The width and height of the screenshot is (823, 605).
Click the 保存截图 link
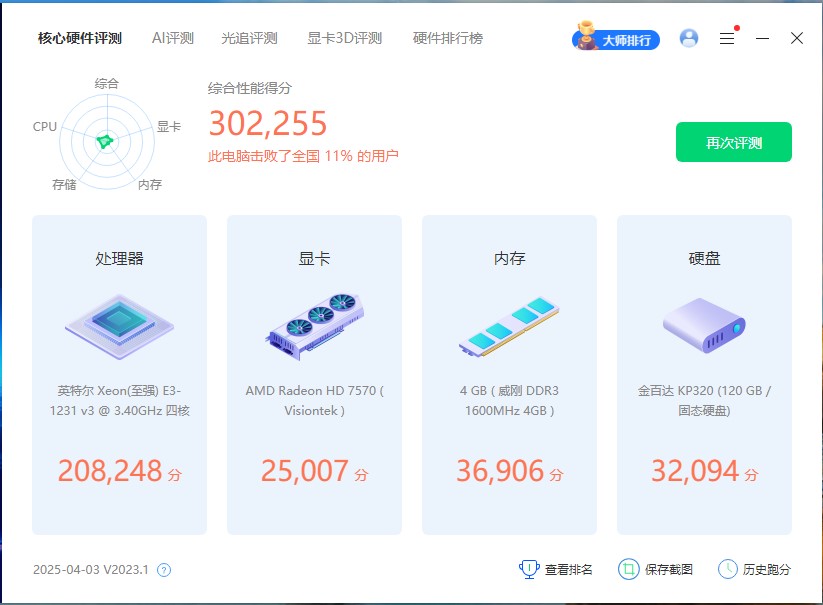669,570
